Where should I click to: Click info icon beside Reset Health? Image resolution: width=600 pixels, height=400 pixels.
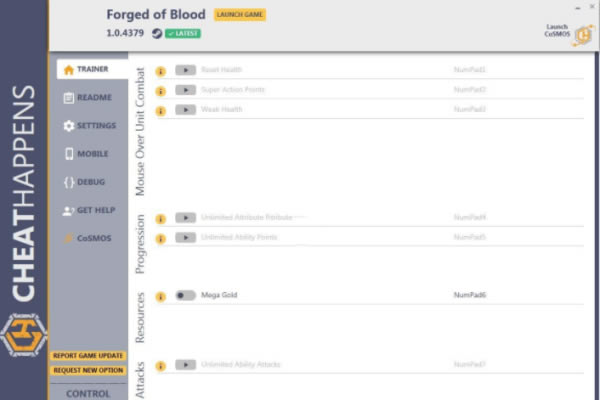coord(160,70)
